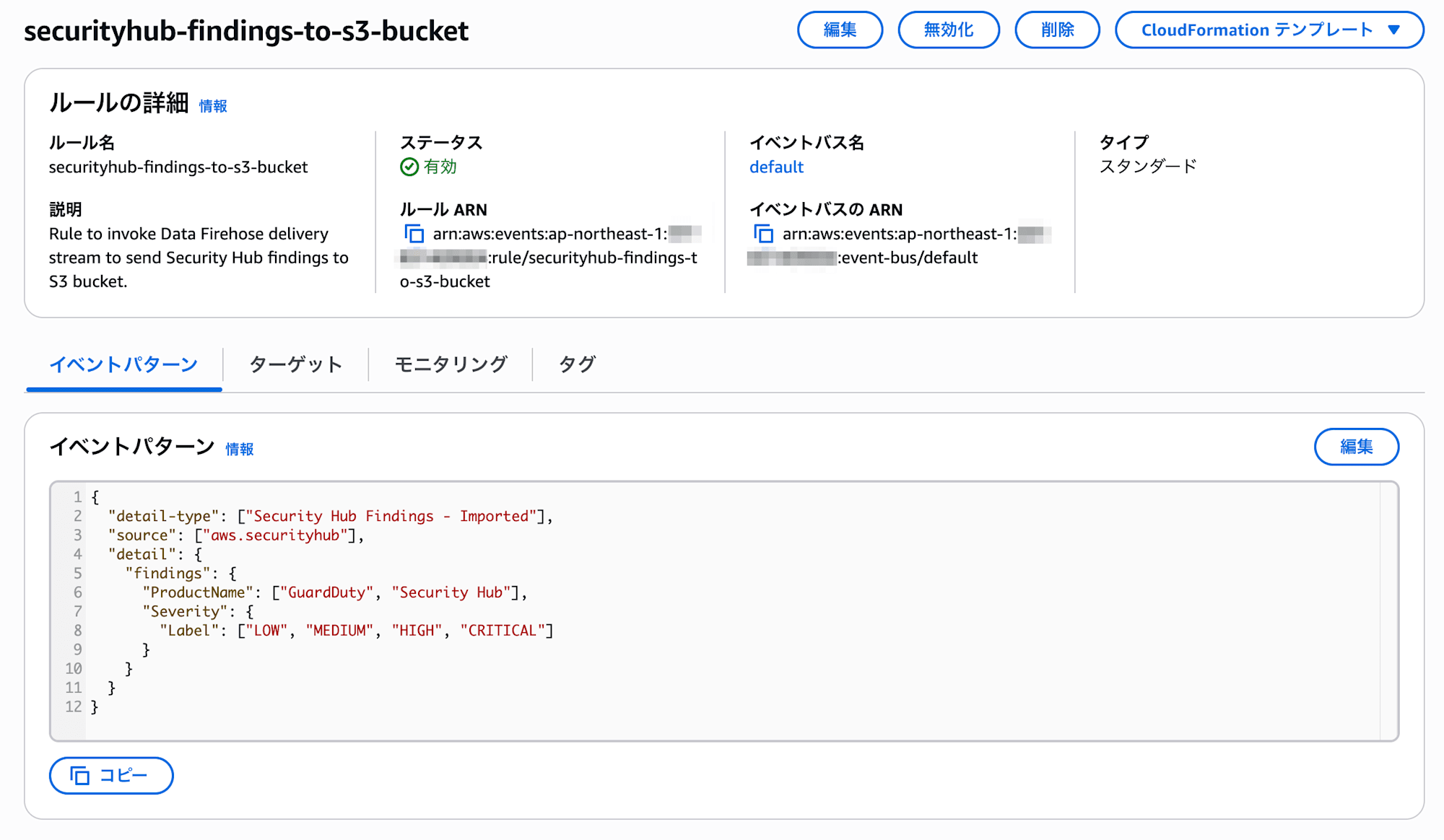The width and height of the screenshot is (1444, 840).
Task: Click the event-bus/default ARN text
Action: (908, 258)
